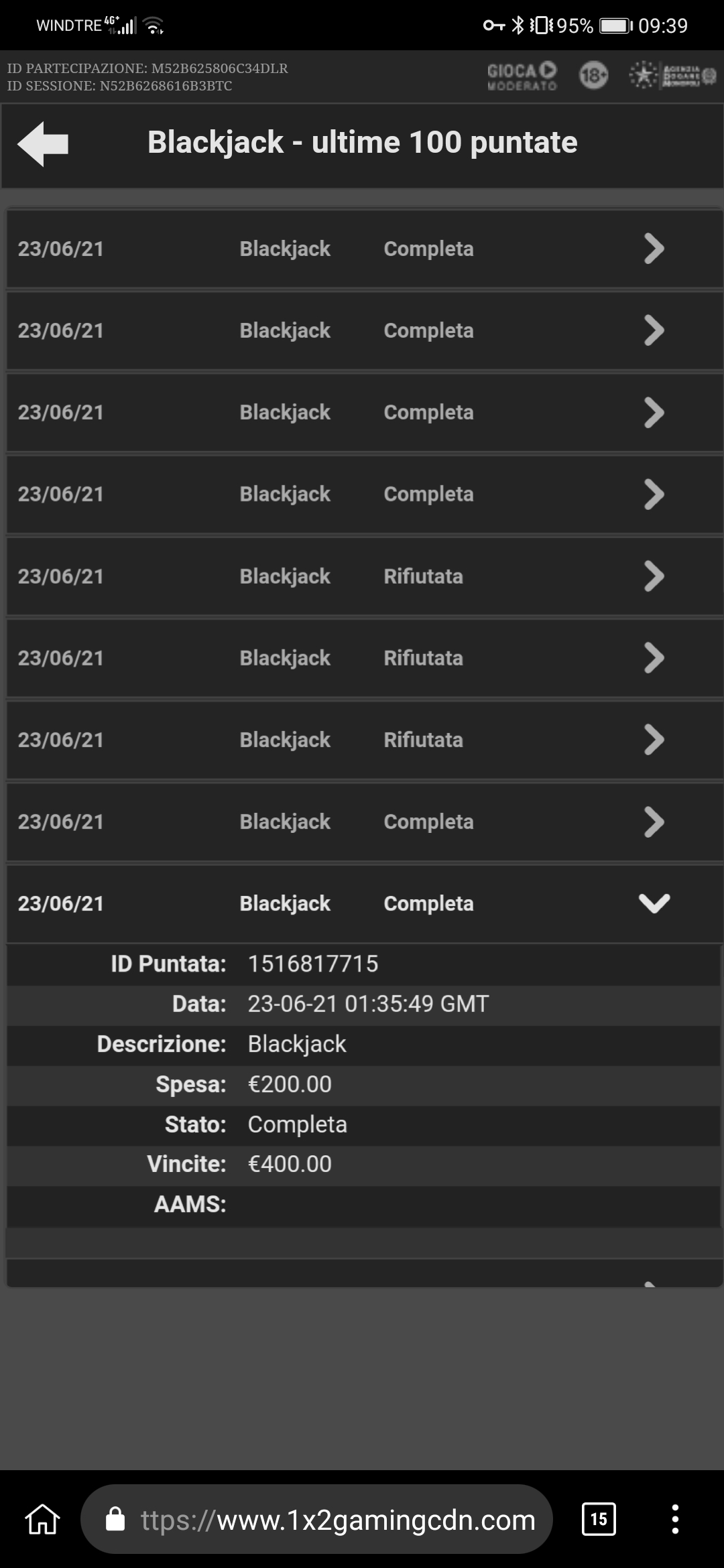The image size is (724, 1568).
Task: Select the ID Puntata value 1516817715
Action: point(313,964)
